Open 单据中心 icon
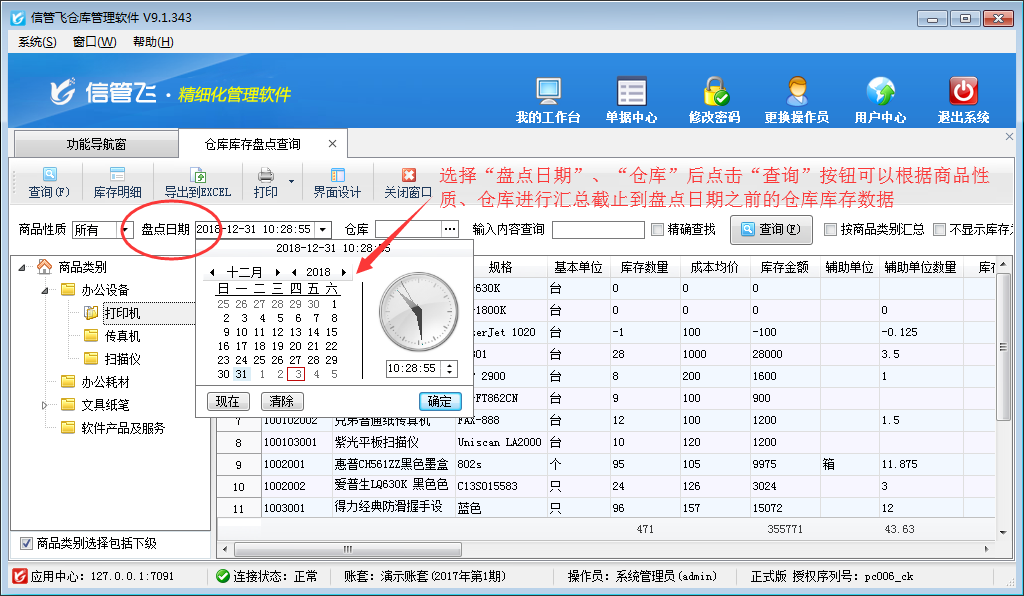 click(x=631, y=93)
